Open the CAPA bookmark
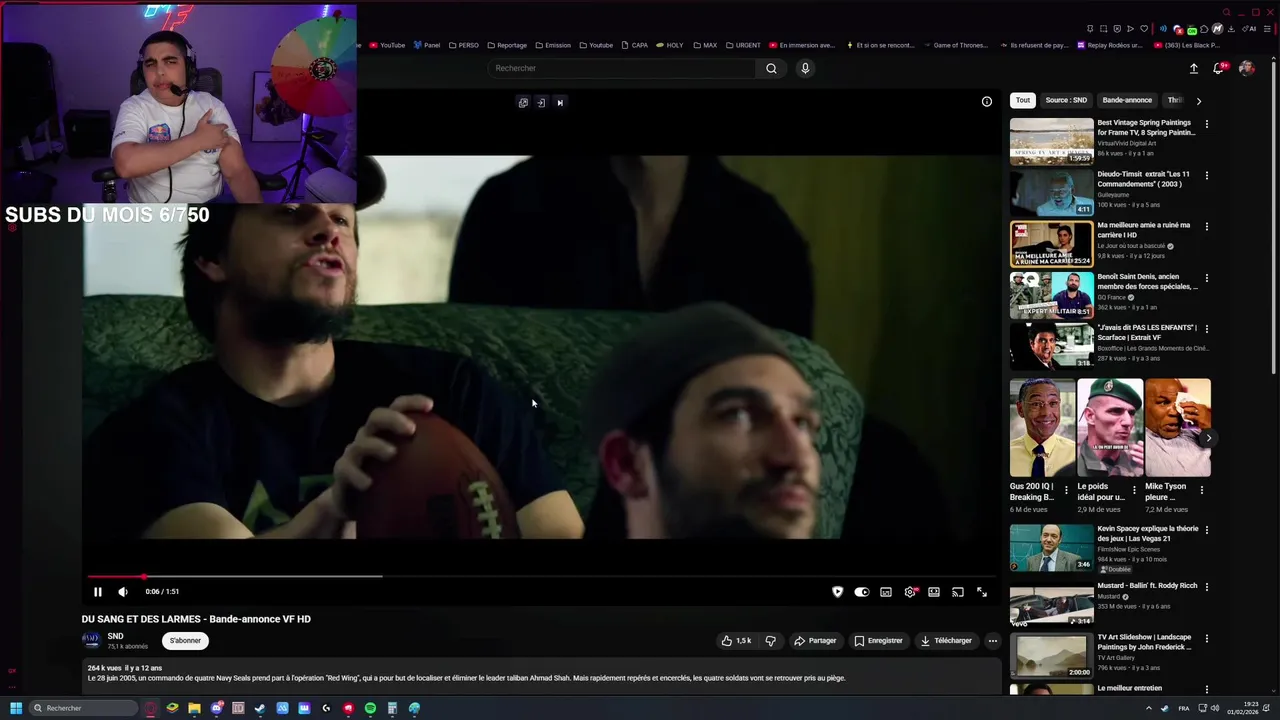This screenshot has height=720, width=1280. [635, 45]
